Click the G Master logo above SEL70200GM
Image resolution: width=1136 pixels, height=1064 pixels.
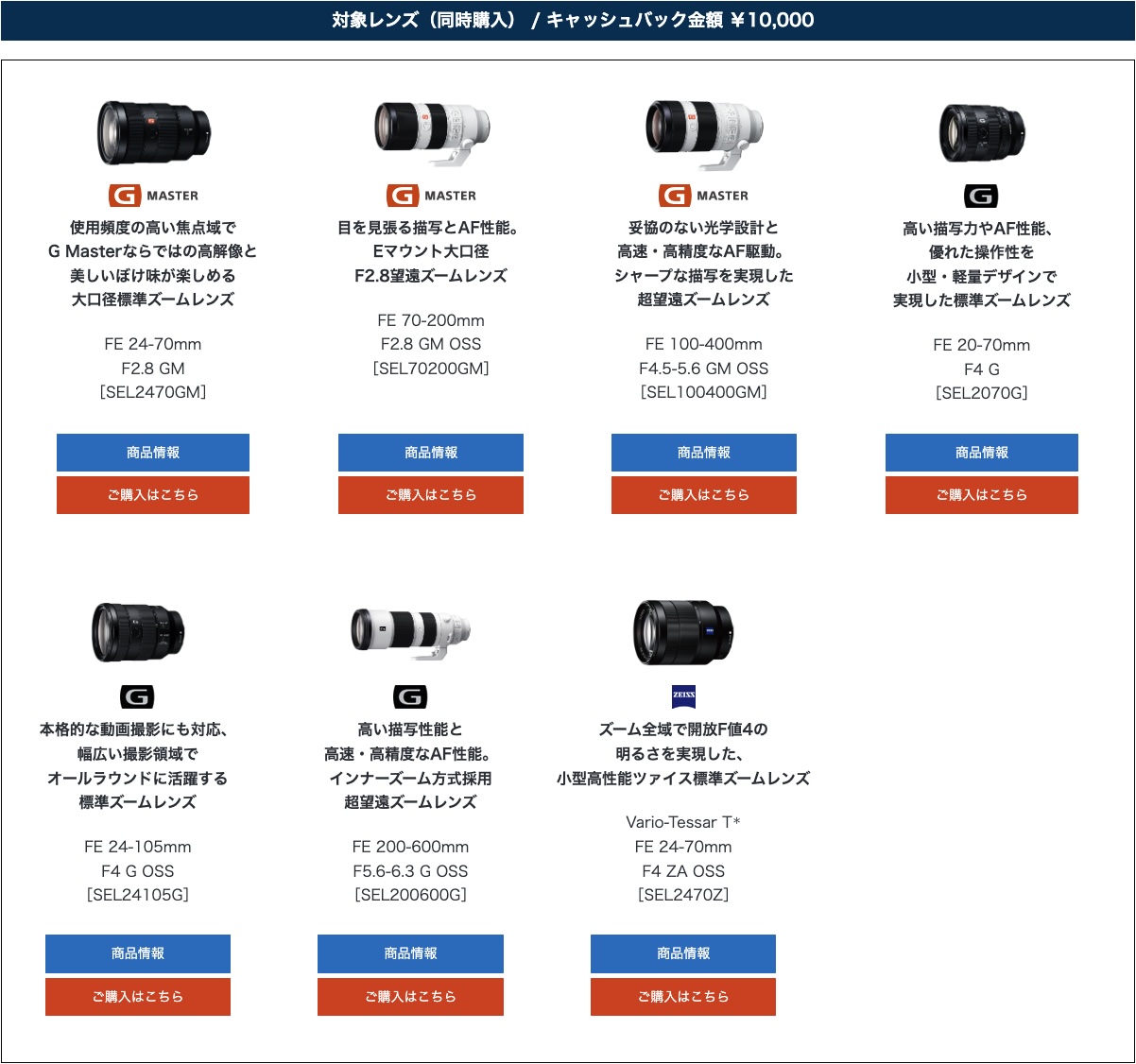point(431,196)
